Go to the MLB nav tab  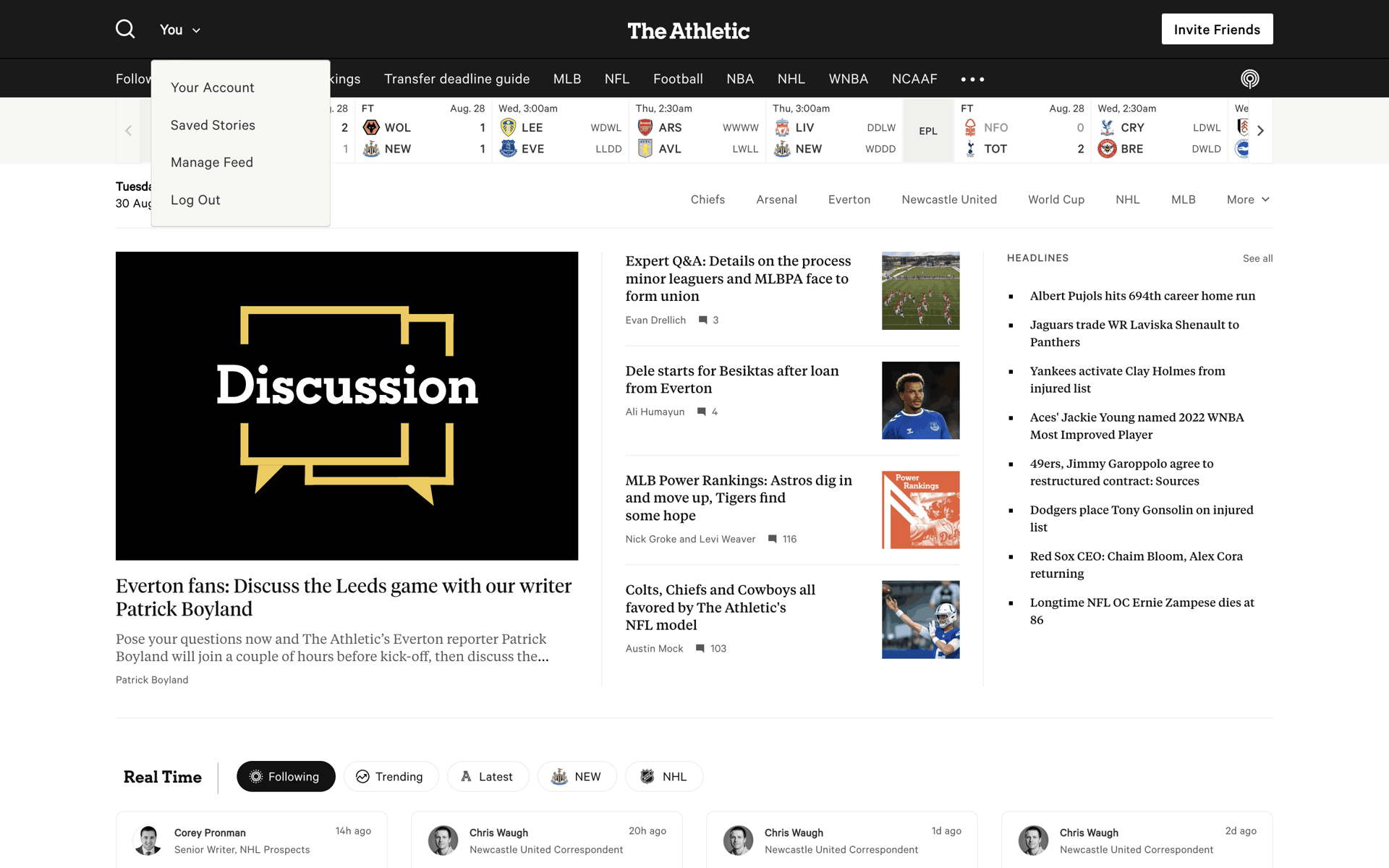(567, 79)
